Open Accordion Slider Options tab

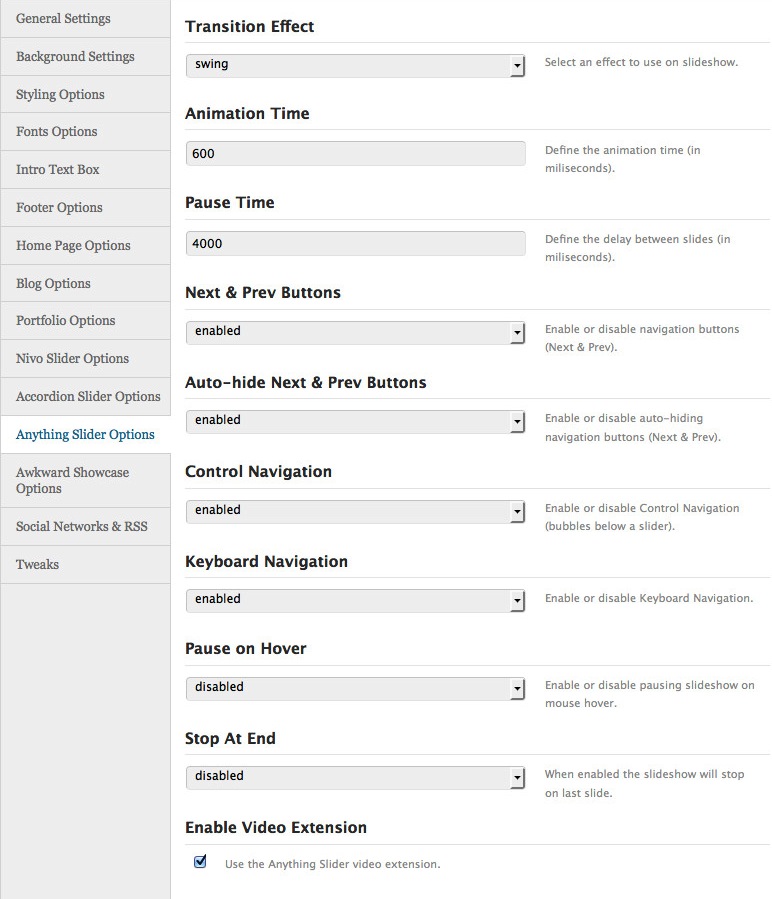tap(85, 397)
